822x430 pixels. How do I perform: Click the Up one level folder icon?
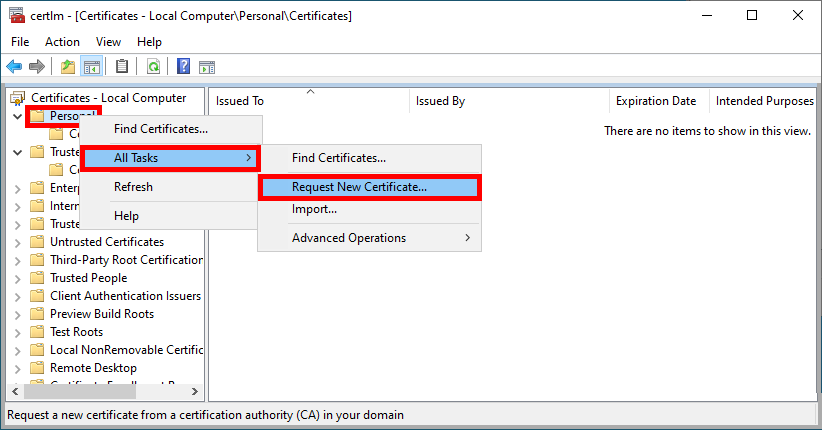pyautogui.click(x=67, y=67)
